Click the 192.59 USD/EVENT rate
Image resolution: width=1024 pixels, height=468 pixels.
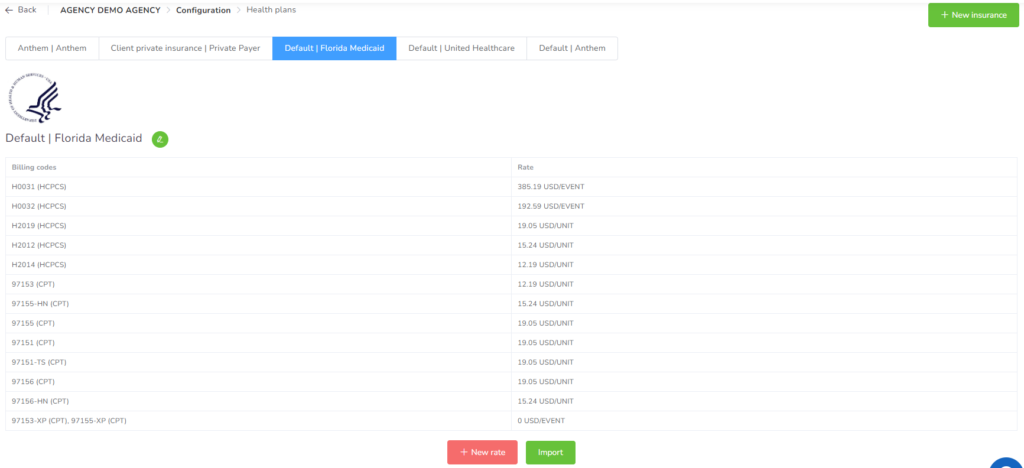[551, 206]
